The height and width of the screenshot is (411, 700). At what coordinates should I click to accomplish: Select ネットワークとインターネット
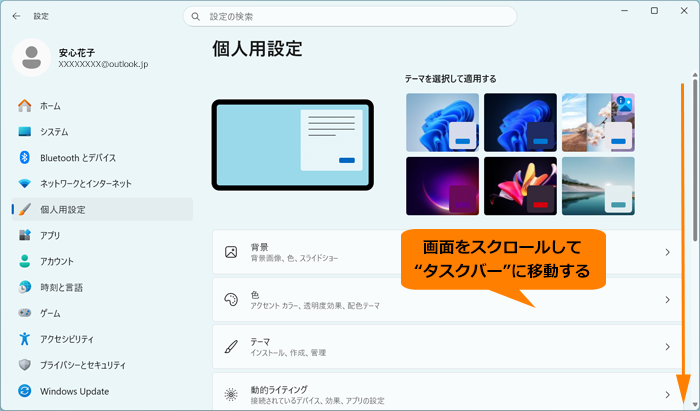pyautogui.click(x=102, y=183)
